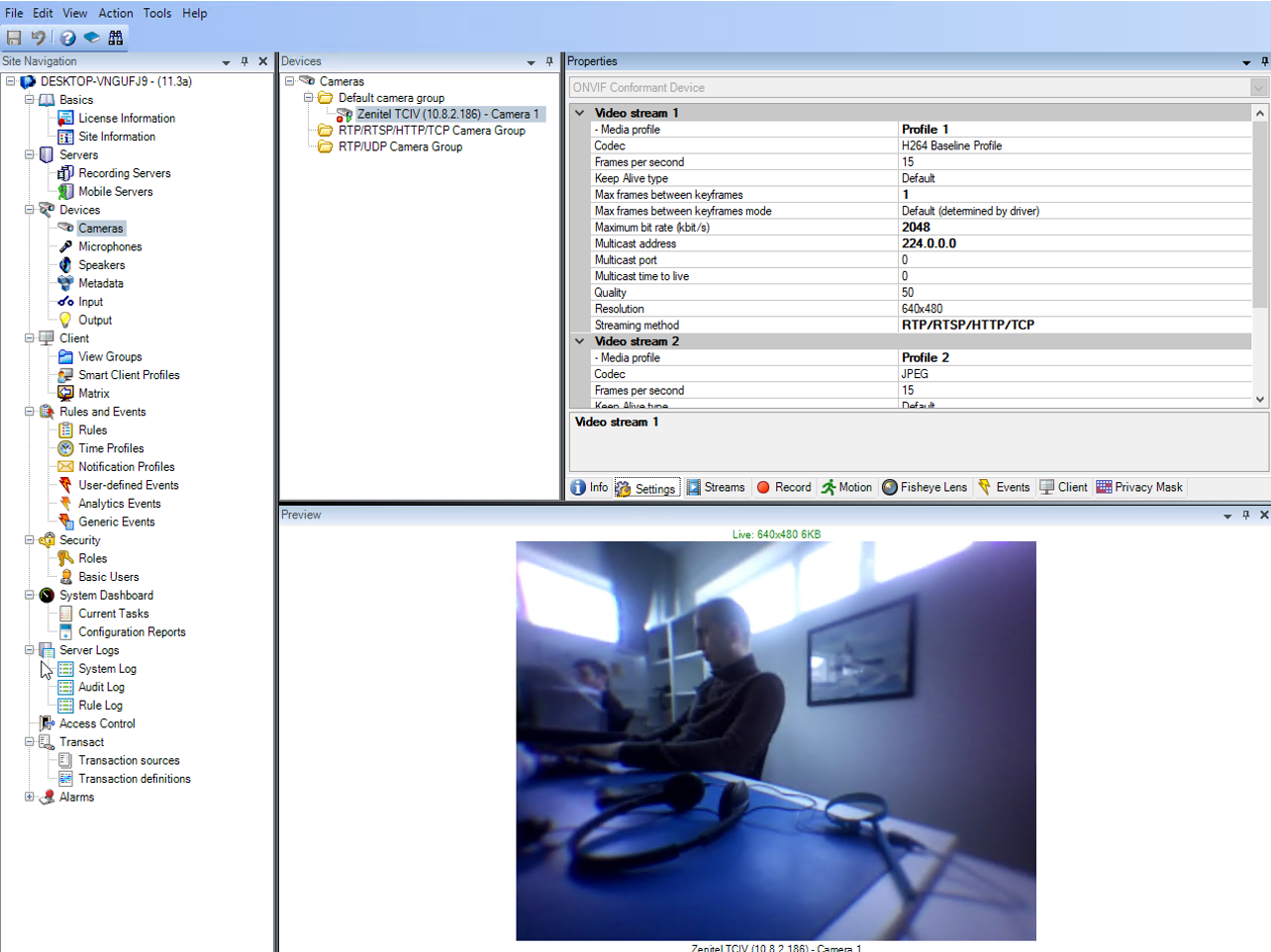Image resolution: width=1271 pixels, height=952 pixels.
Task: Open help via the blue question mark icon
Action: coord(67,38)
